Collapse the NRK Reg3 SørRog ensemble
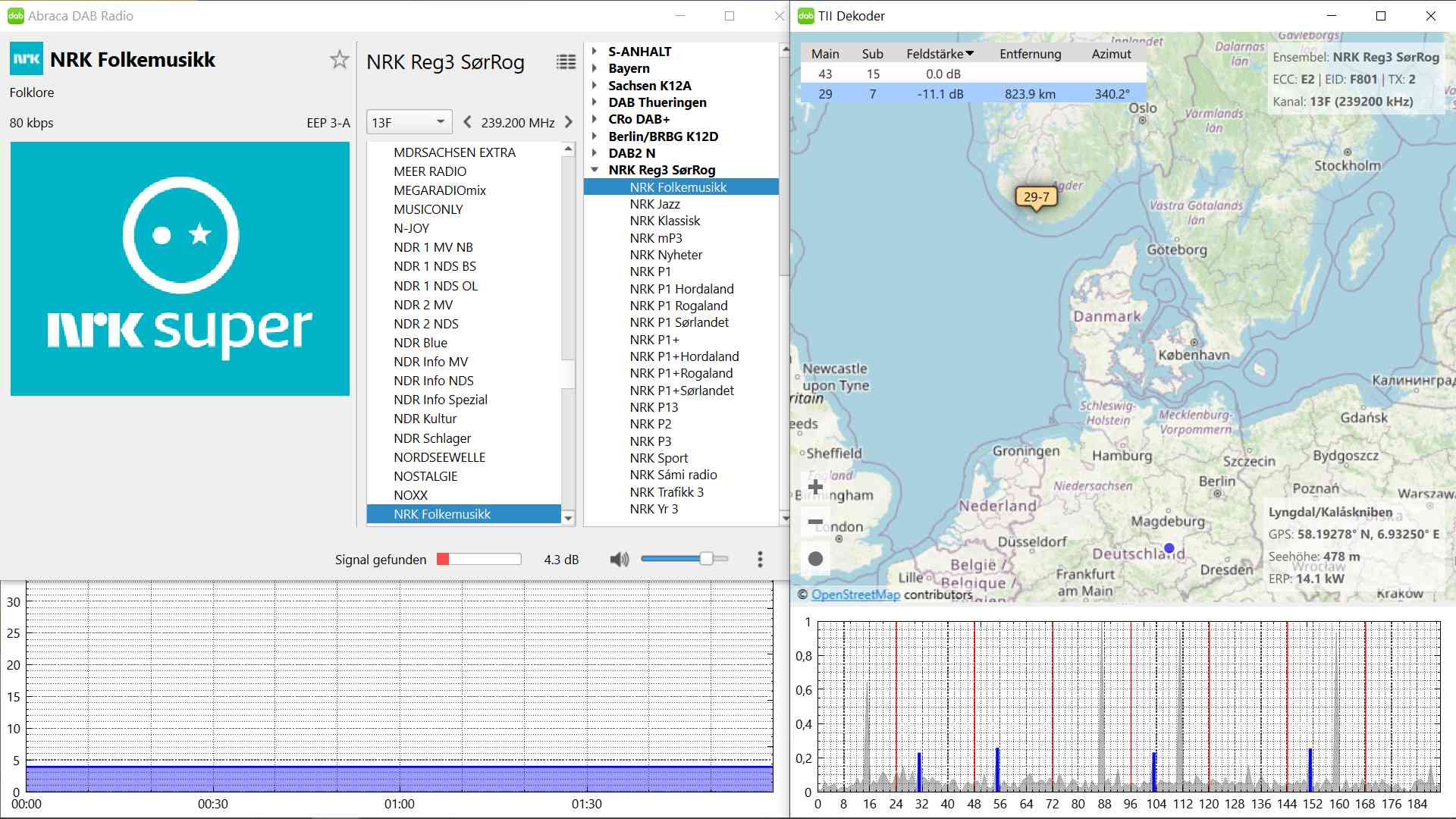 coord(595,170)
